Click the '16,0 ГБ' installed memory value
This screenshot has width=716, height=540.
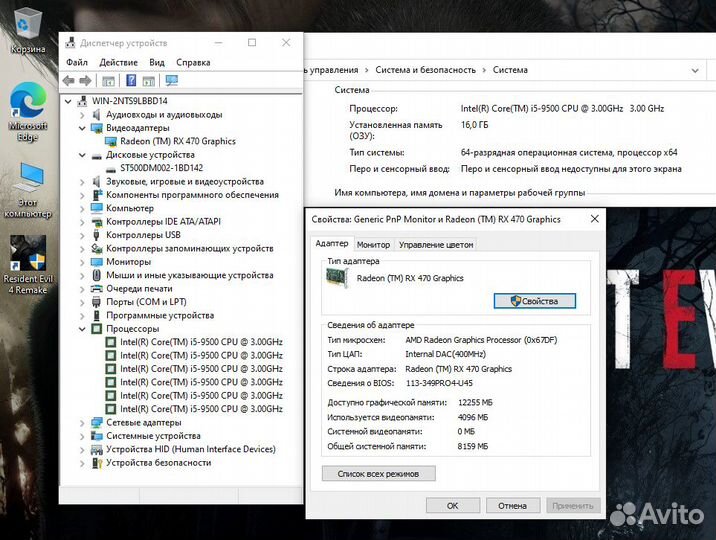[x=474, y=125]
